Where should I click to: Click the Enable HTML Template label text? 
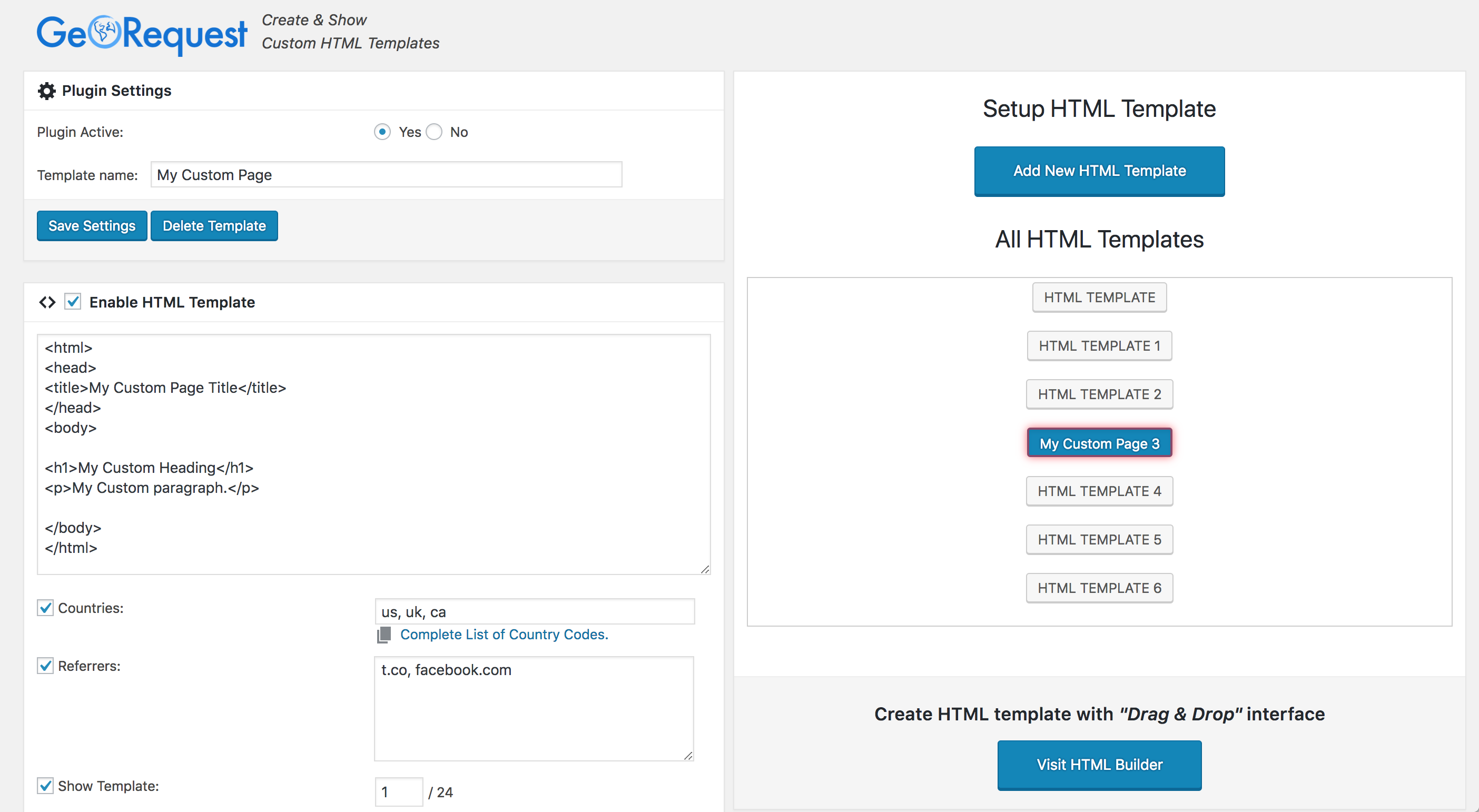click(172, 302)
